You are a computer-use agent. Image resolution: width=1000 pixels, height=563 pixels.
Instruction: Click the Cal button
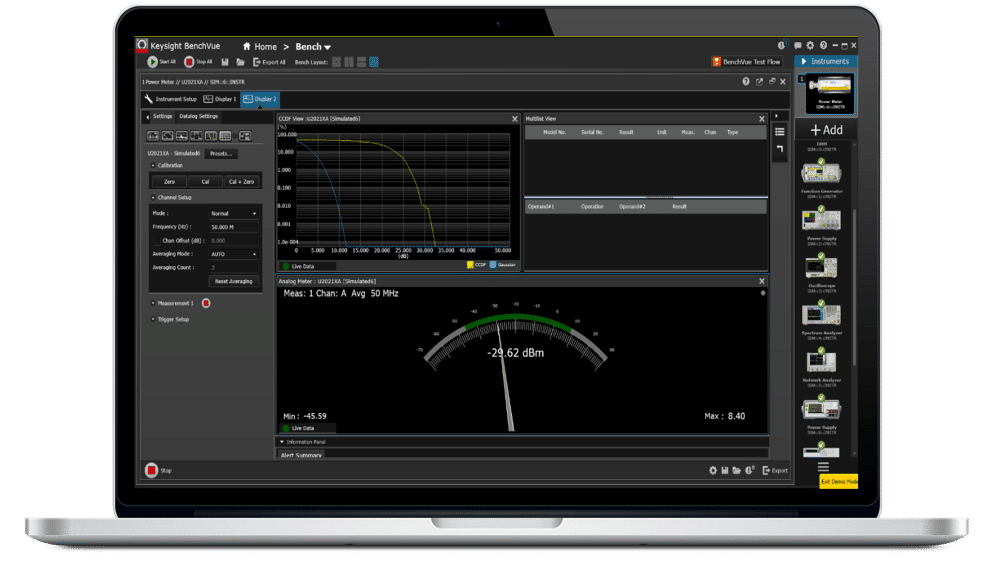[205, 182]
